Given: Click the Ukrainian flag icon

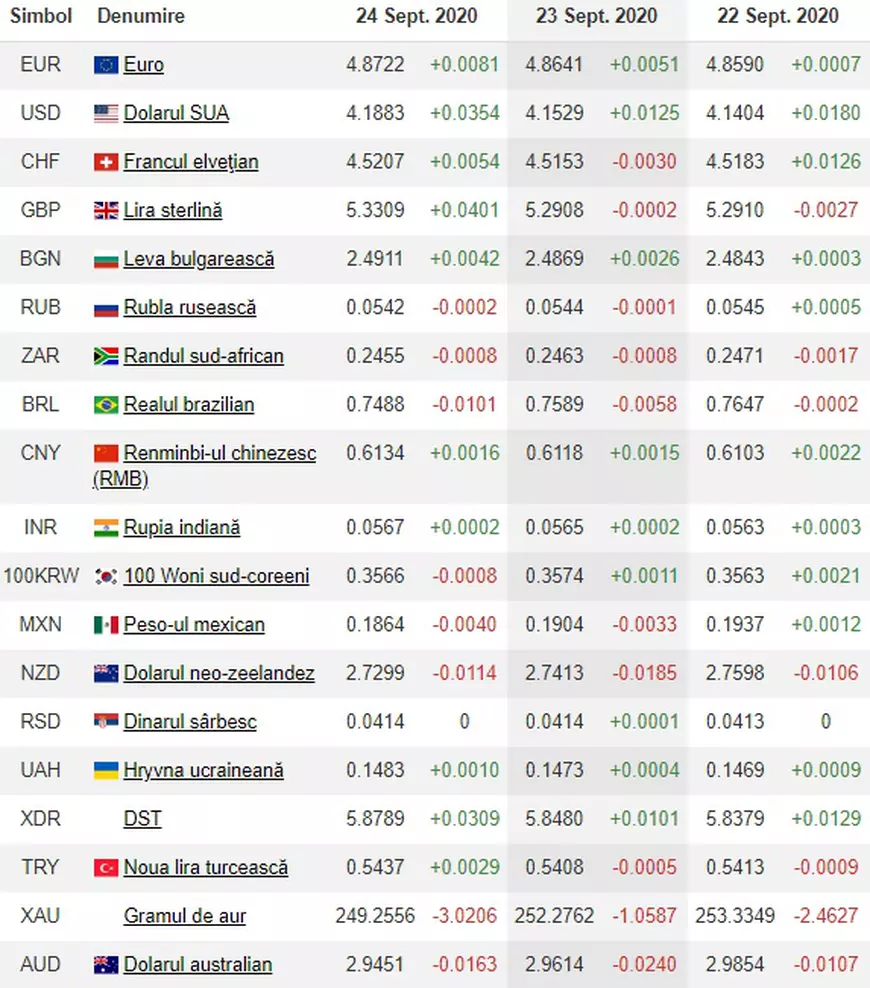Looking at the screenshot, I should (106, 770).
